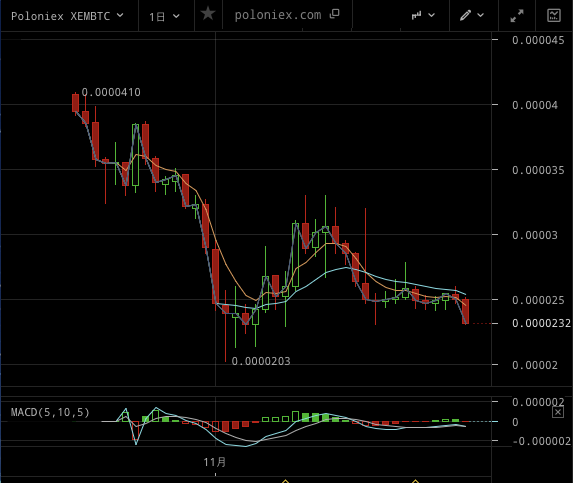Click the 11月 date axis label

[x=215, y=462]
